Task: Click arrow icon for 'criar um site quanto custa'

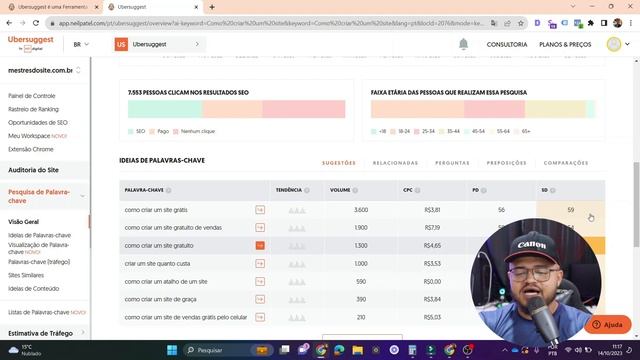Action: 260,264
